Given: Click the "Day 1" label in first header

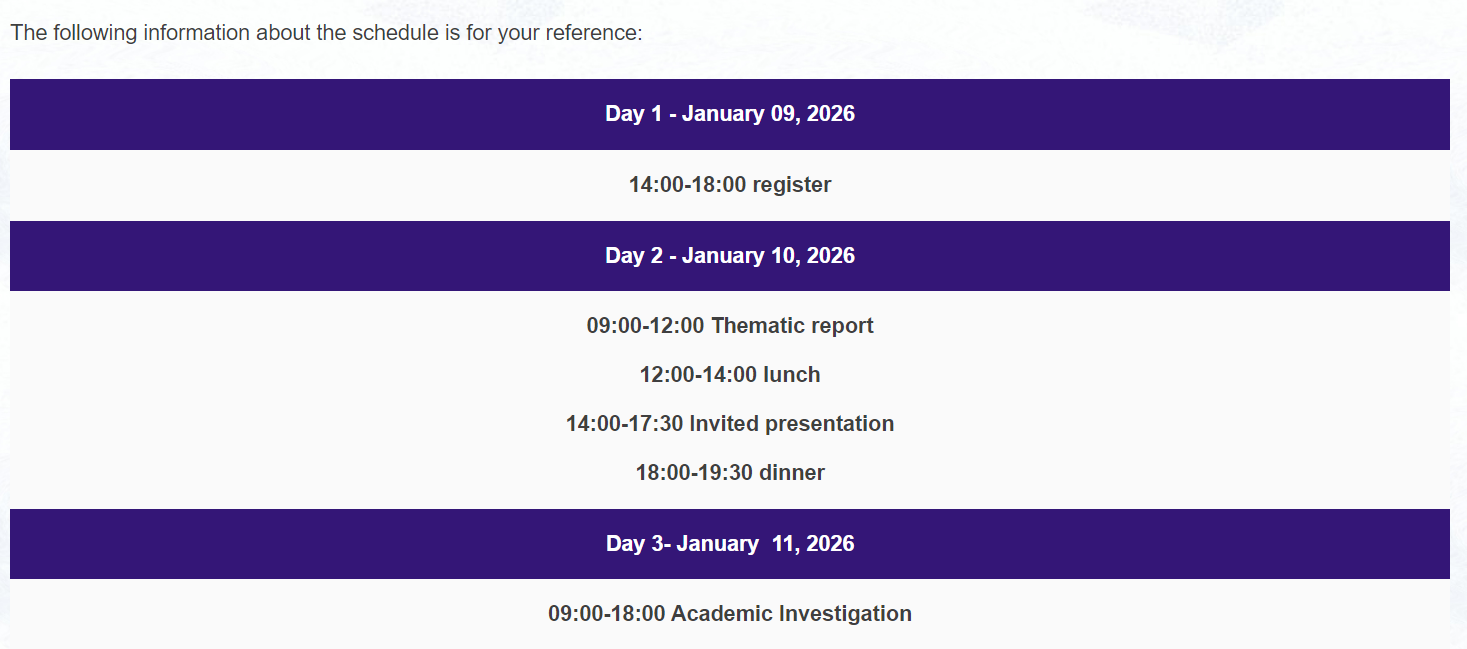Looking at the screenshot, I should 634,114.
